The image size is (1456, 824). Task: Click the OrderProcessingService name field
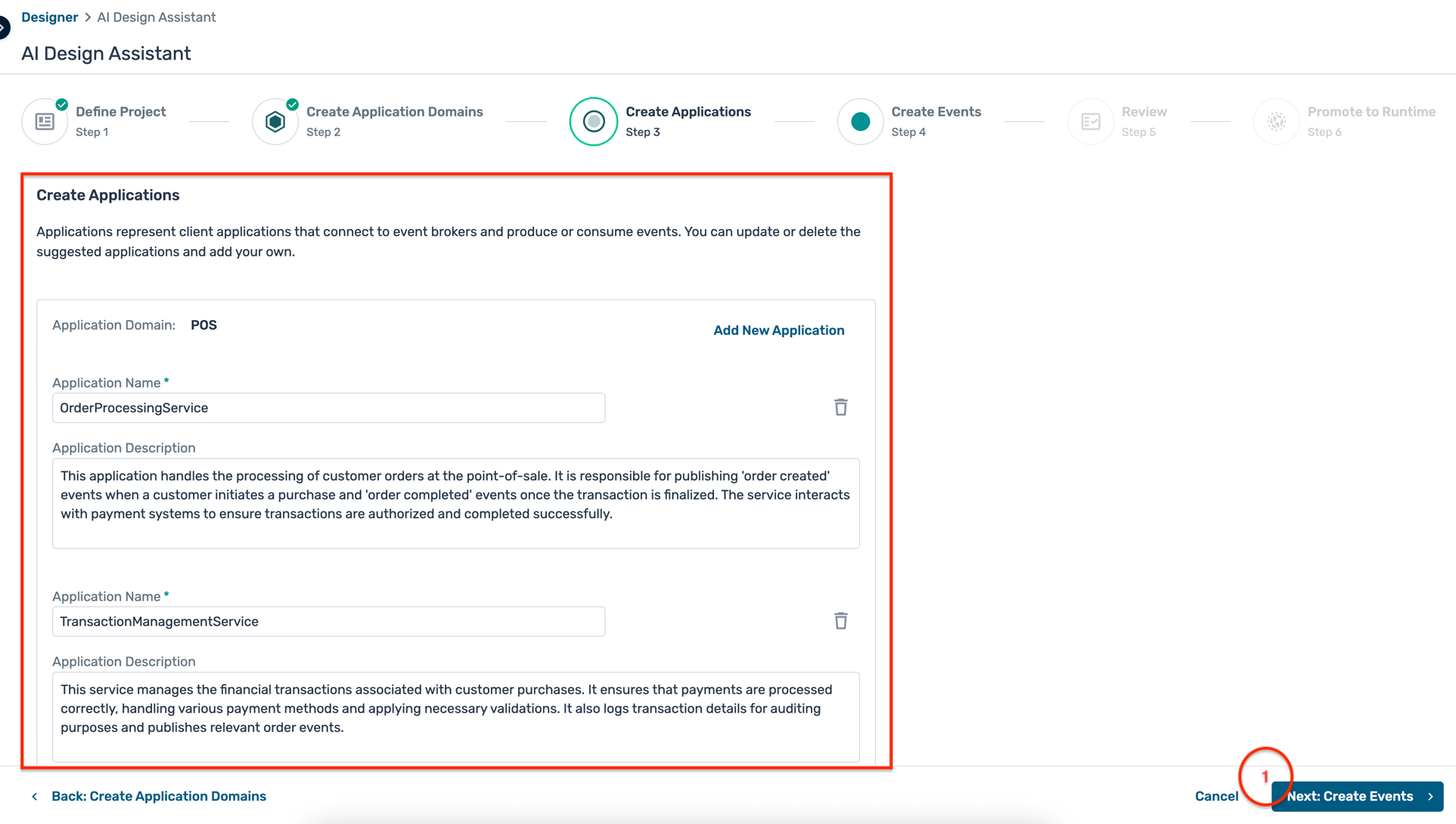tap(328, 408)
